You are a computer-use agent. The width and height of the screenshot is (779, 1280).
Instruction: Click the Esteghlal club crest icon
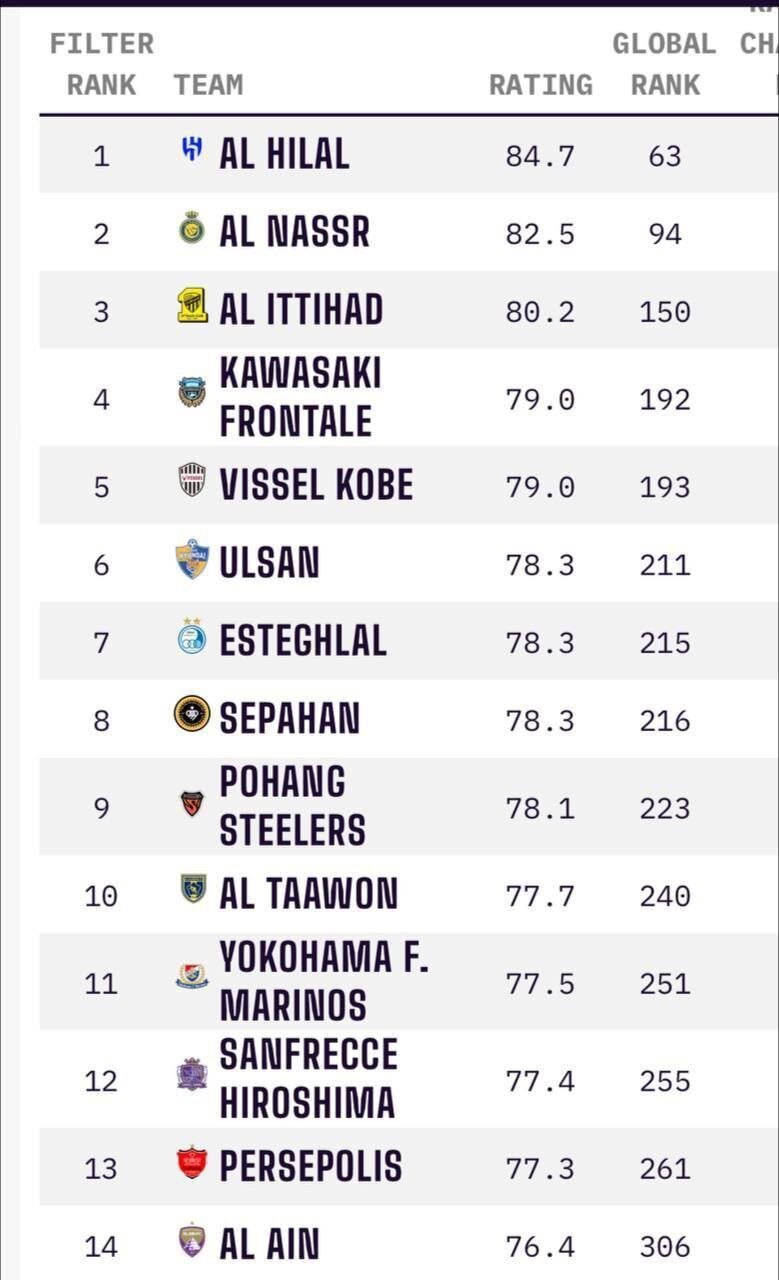click(192, 637)
